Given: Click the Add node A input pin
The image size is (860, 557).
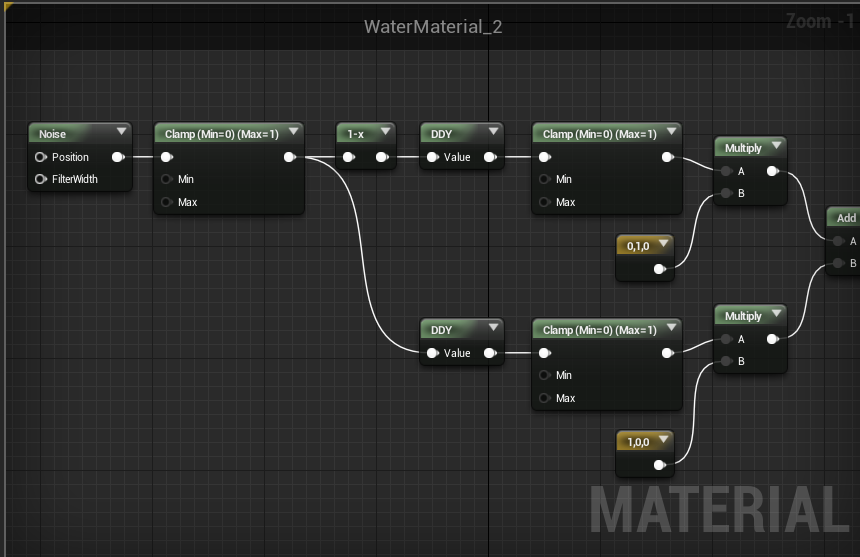Looking at the screenshot, I should coord(838,241).
